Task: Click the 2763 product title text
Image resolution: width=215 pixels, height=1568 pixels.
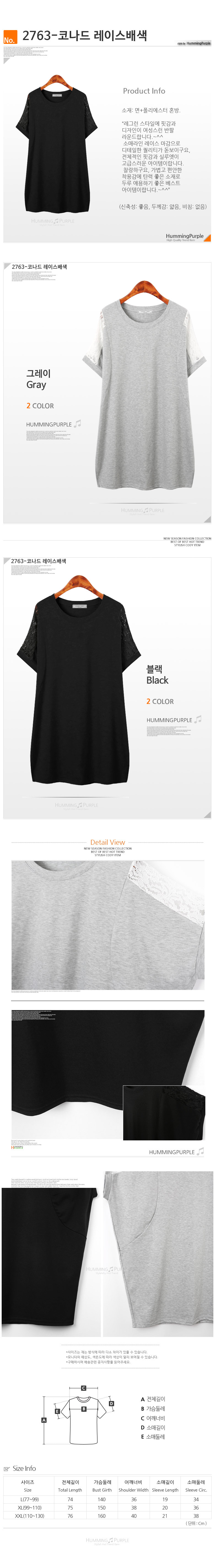Action: (x=84, y=36)
